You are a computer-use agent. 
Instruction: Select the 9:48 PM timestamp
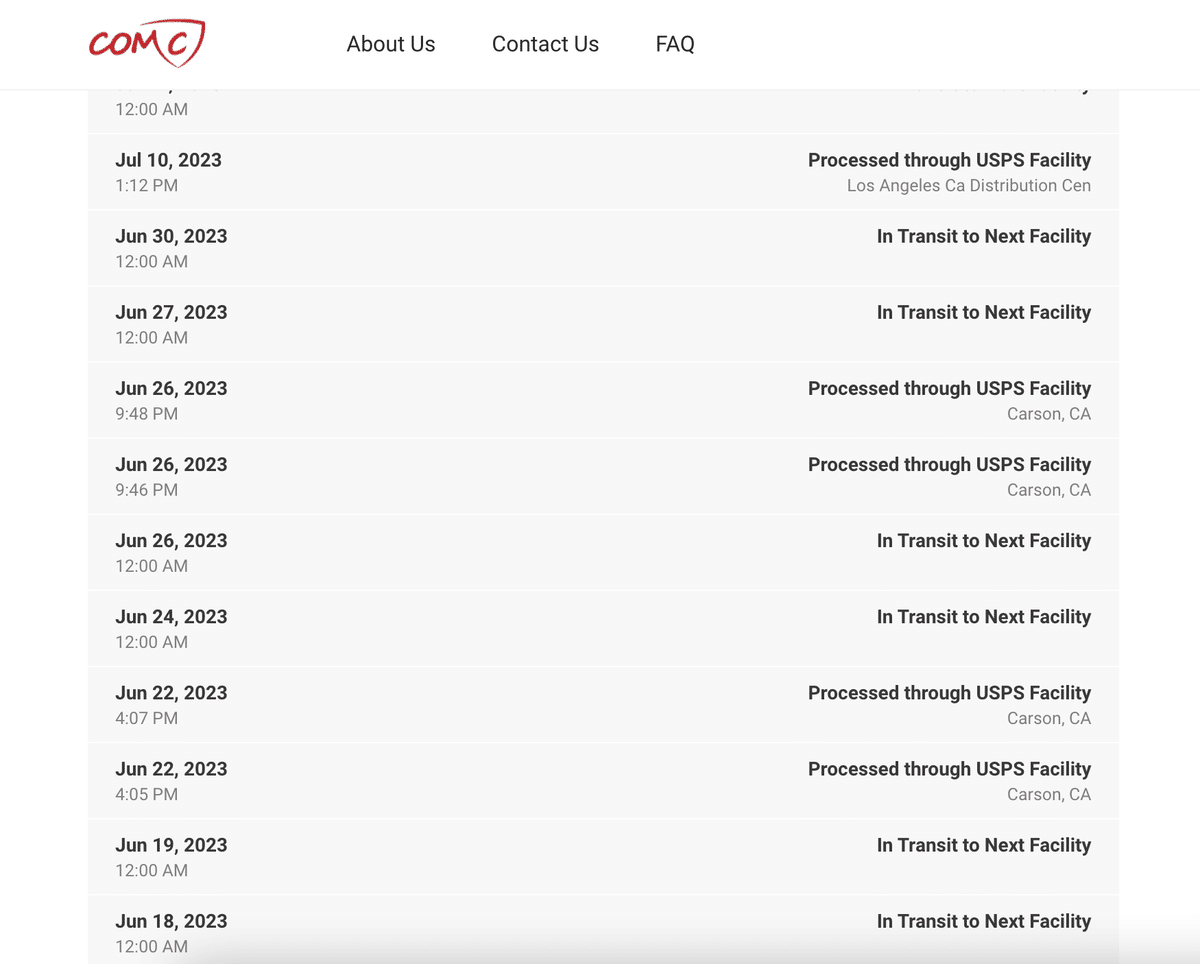click(146, 414)
